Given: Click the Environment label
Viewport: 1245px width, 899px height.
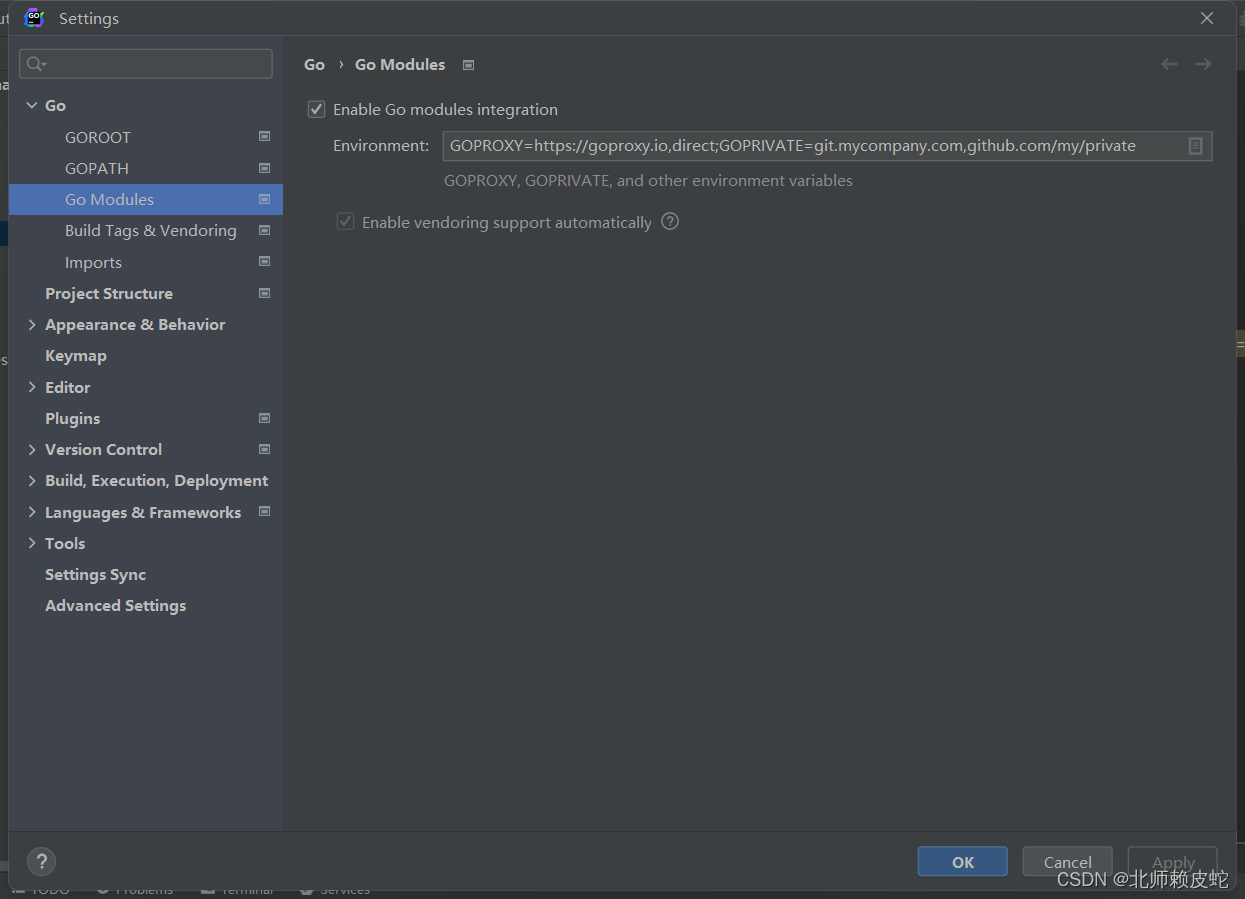Looking at the screenshot, I should (381, 146).
